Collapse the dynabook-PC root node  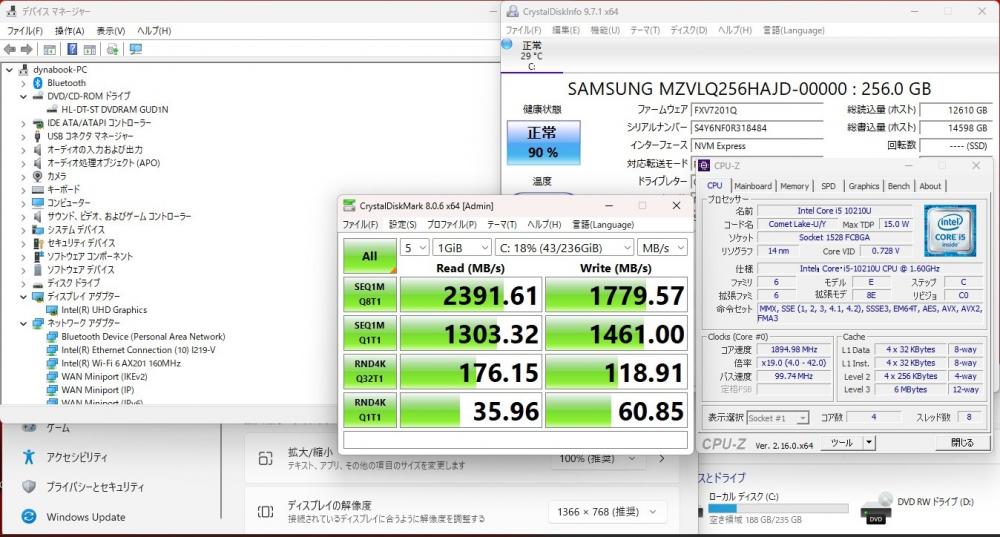tap(10, 70)
